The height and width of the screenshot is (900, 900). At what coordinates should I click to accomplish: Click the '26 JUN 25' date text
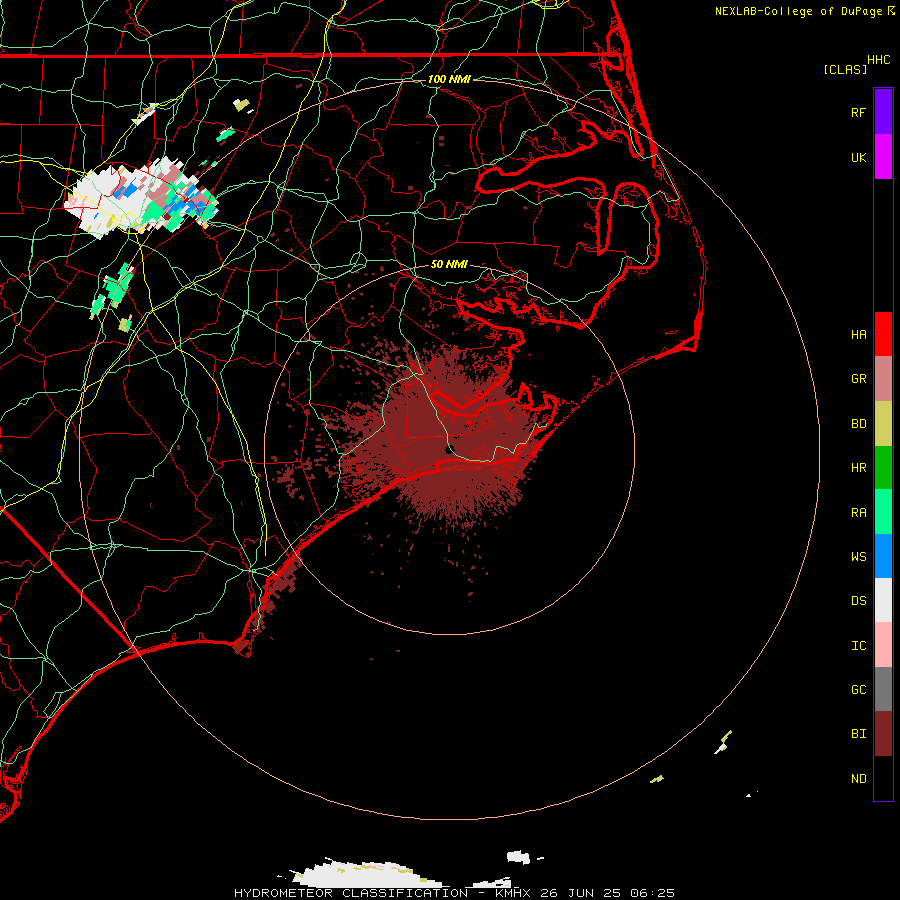pyautogui.click(x=580, y=893)
